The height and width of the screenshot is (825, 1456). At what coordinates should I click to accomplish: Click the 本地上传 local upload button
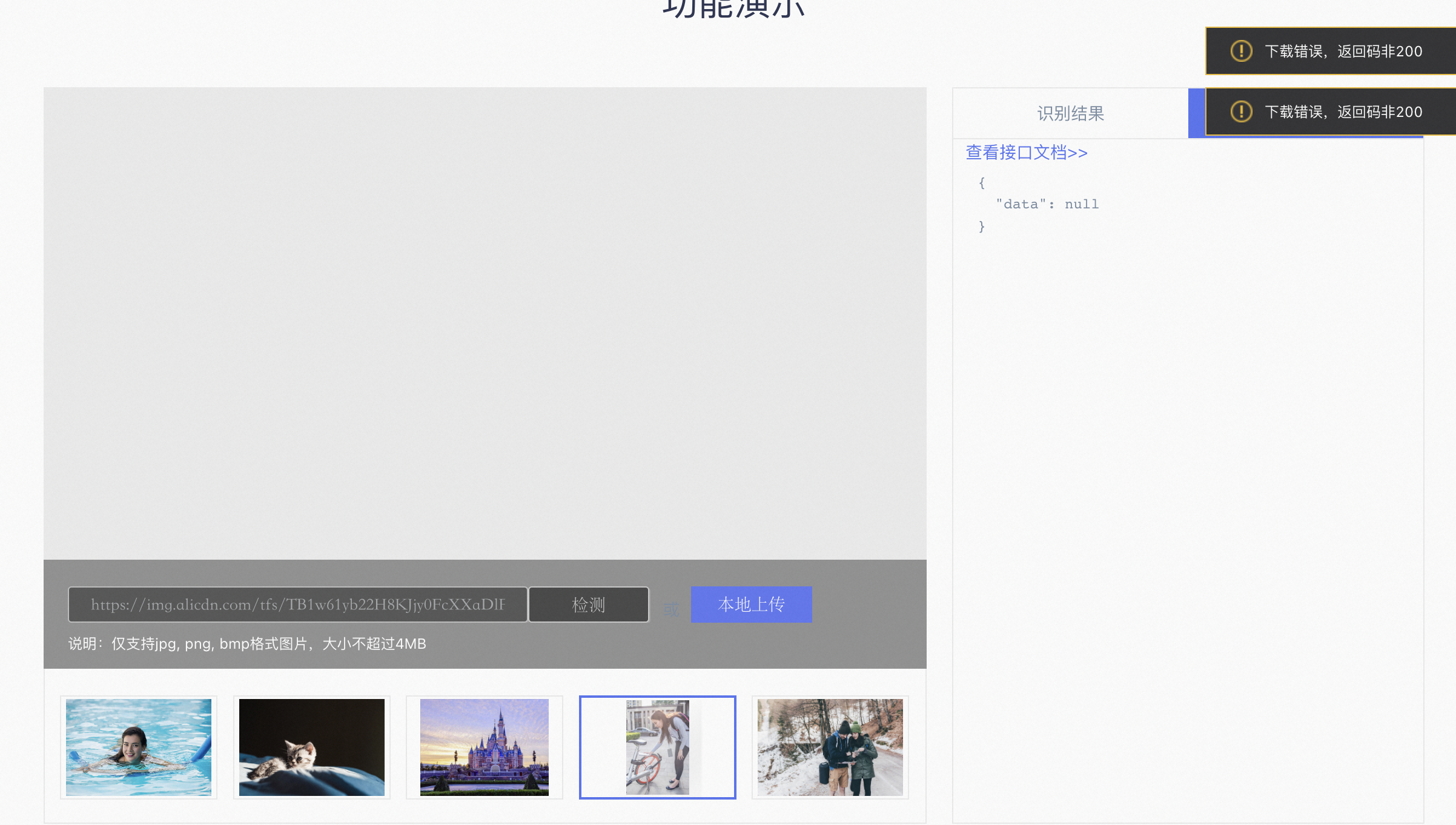[751, 605]
